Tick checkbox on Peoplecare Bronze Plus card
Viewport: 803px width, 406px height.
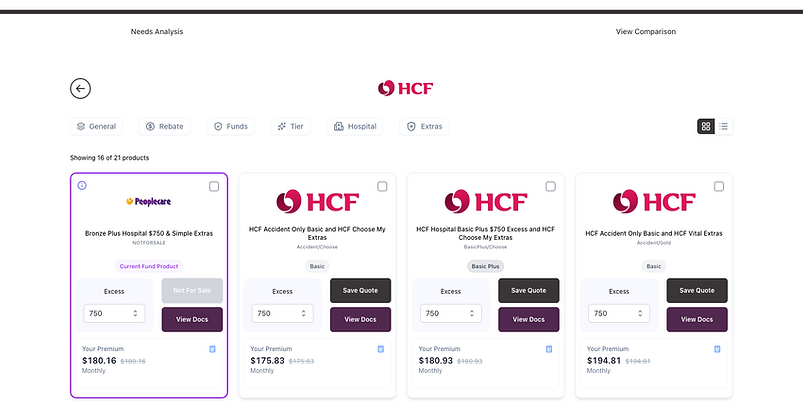coord(214,186)
